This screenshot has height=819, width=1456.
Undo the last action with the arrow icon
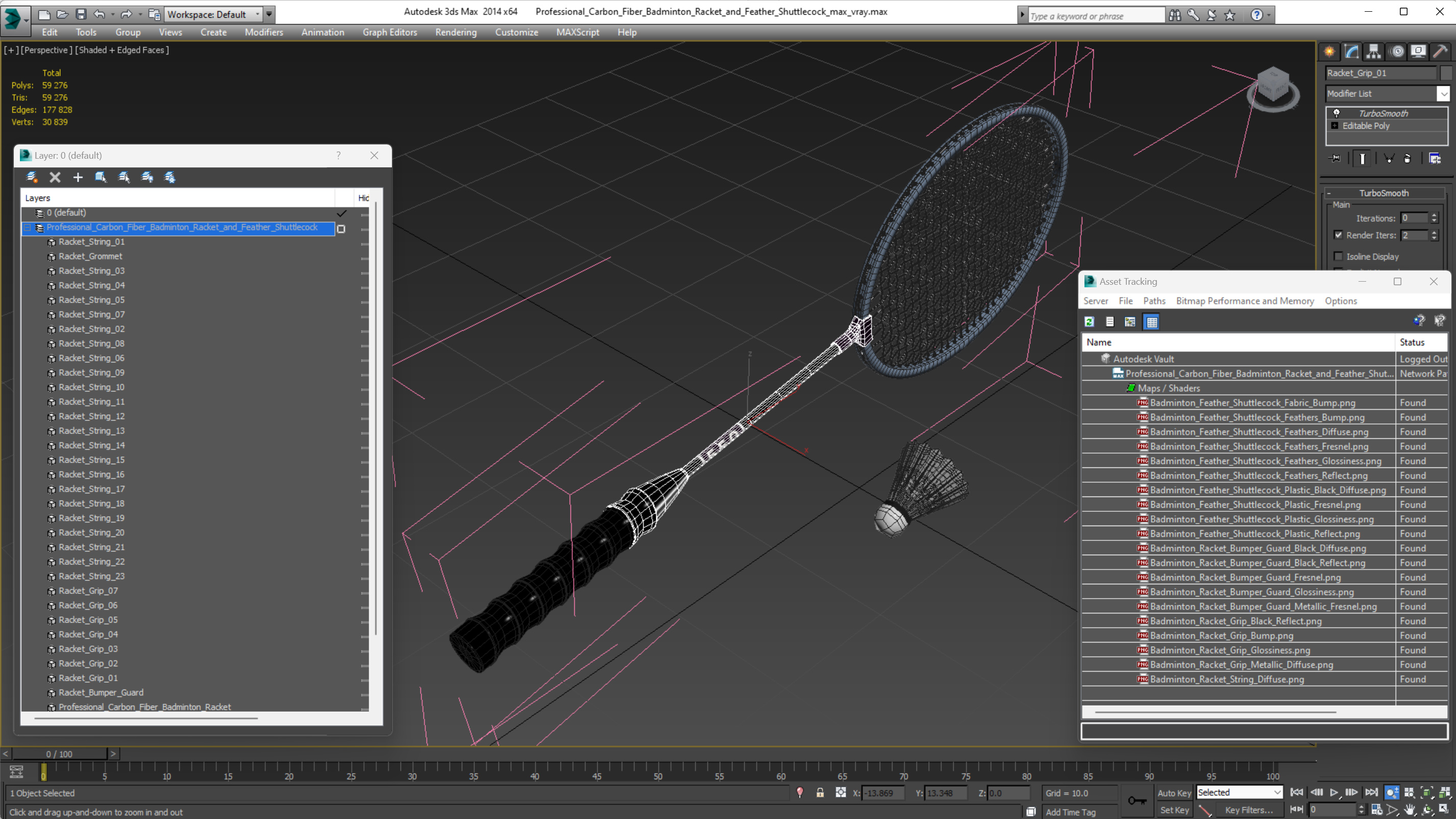click(99, 14)
